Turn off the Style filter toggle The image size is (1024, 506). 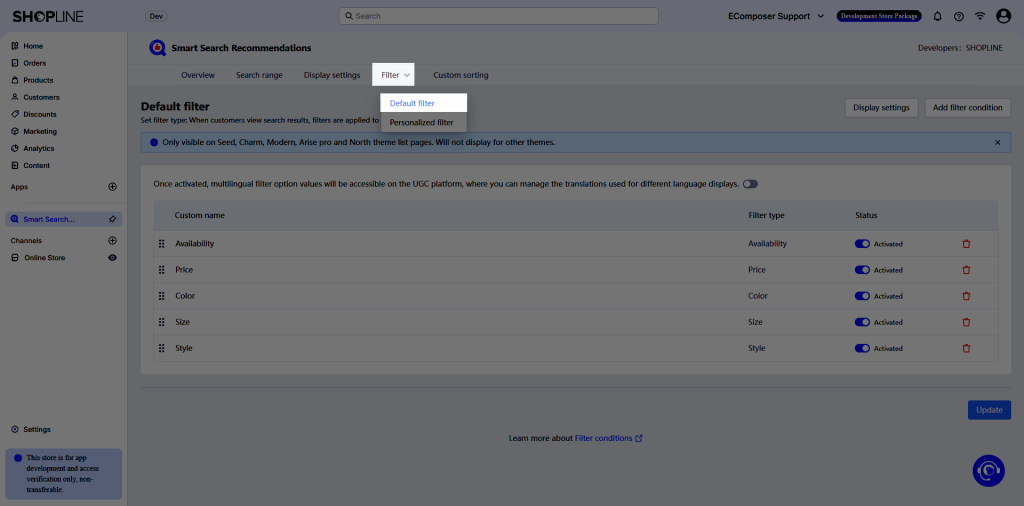862,348
